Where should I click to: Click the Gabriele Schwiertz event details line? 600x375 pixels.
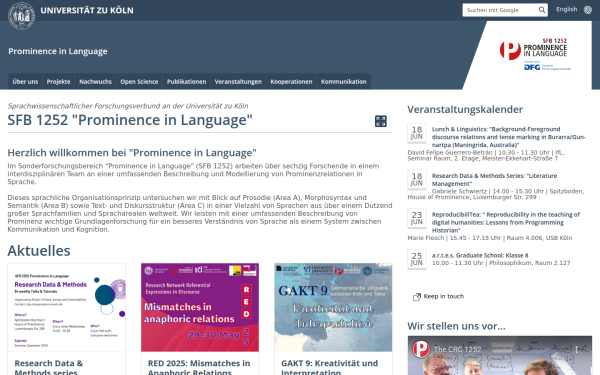496,194
